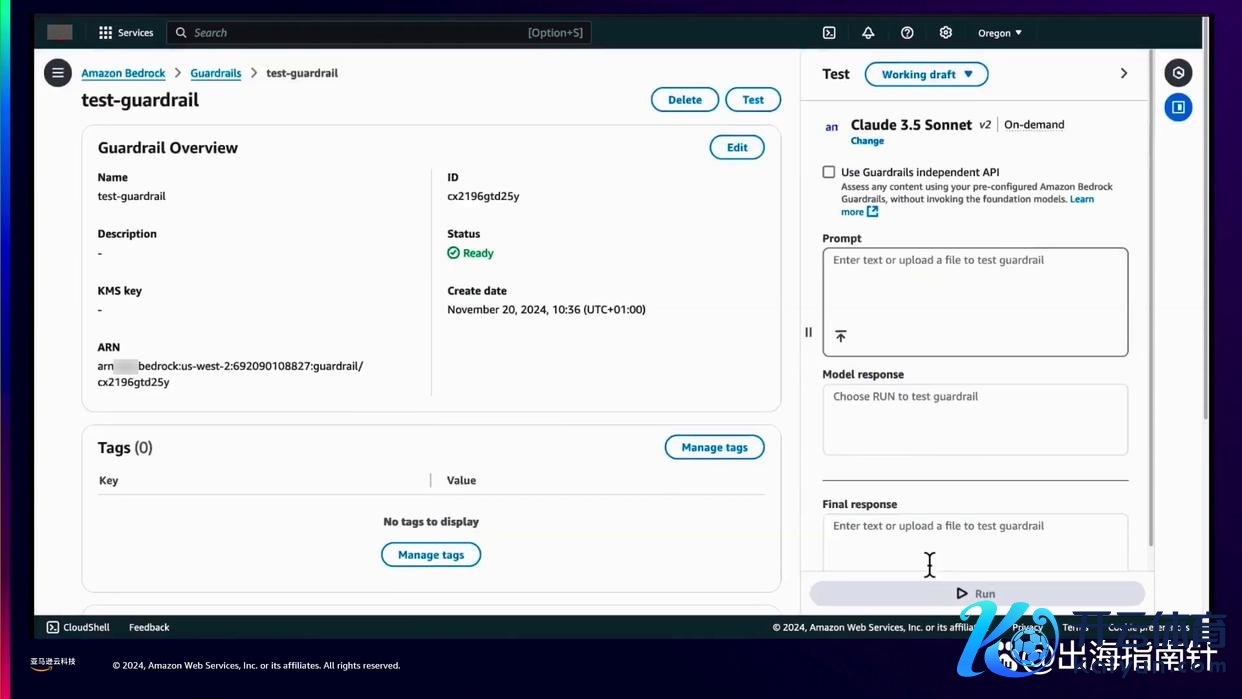
Task: Open the Services grid menu icon
Action: click(x=106, y=33)
